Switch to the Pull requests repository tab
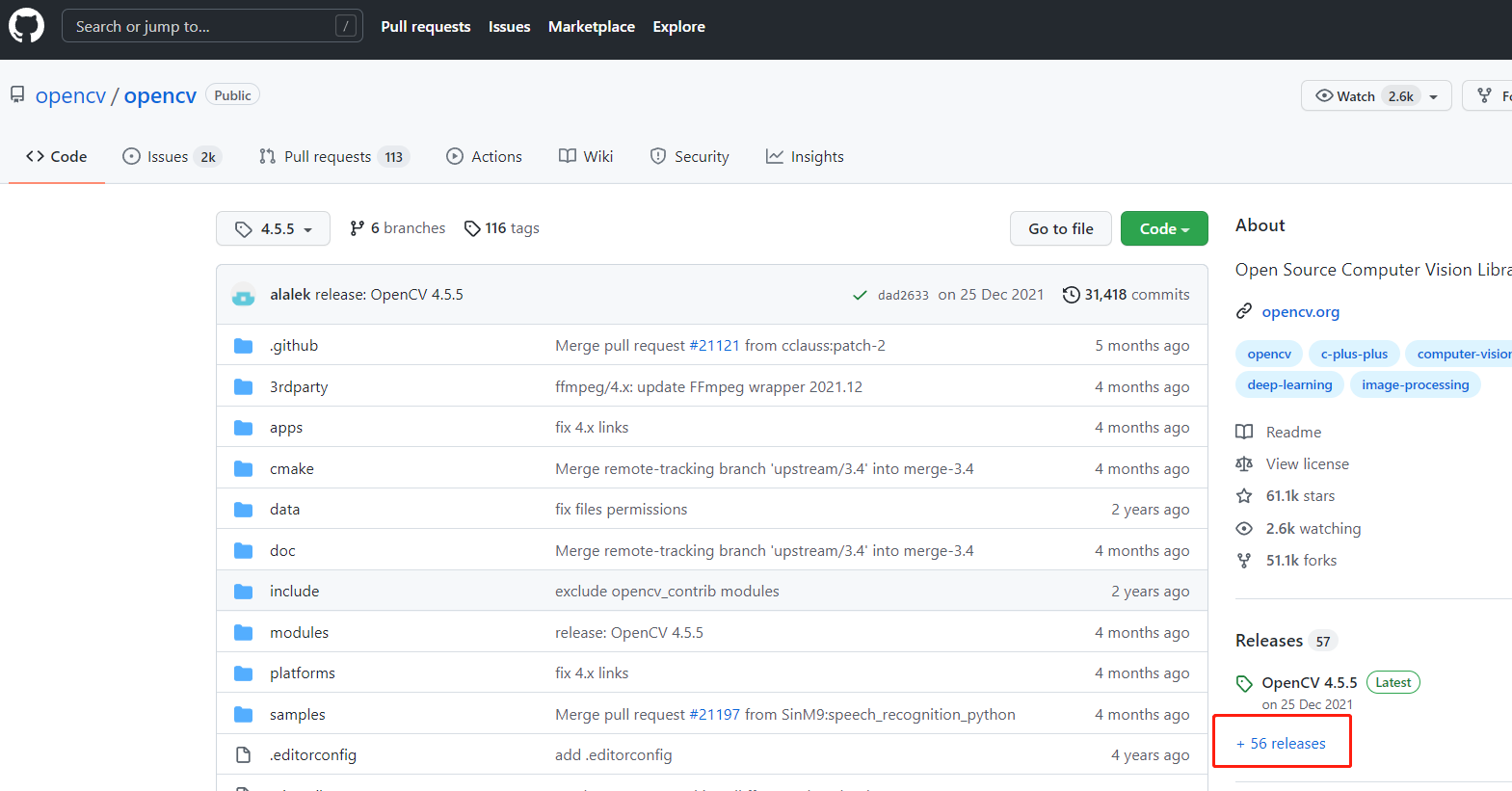 pyautogui.click(x=333, y=156)
